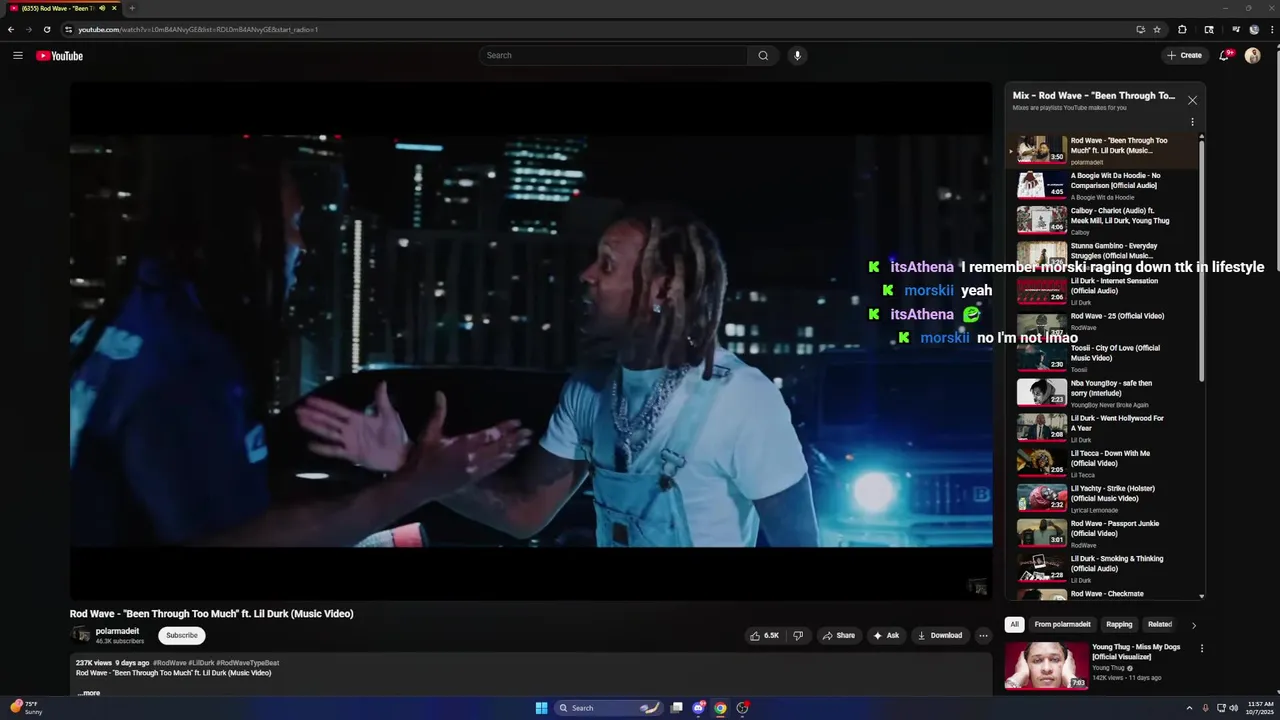Go back in browser history
This screenshot has width=1280, height=720.
tap(11, 29)
